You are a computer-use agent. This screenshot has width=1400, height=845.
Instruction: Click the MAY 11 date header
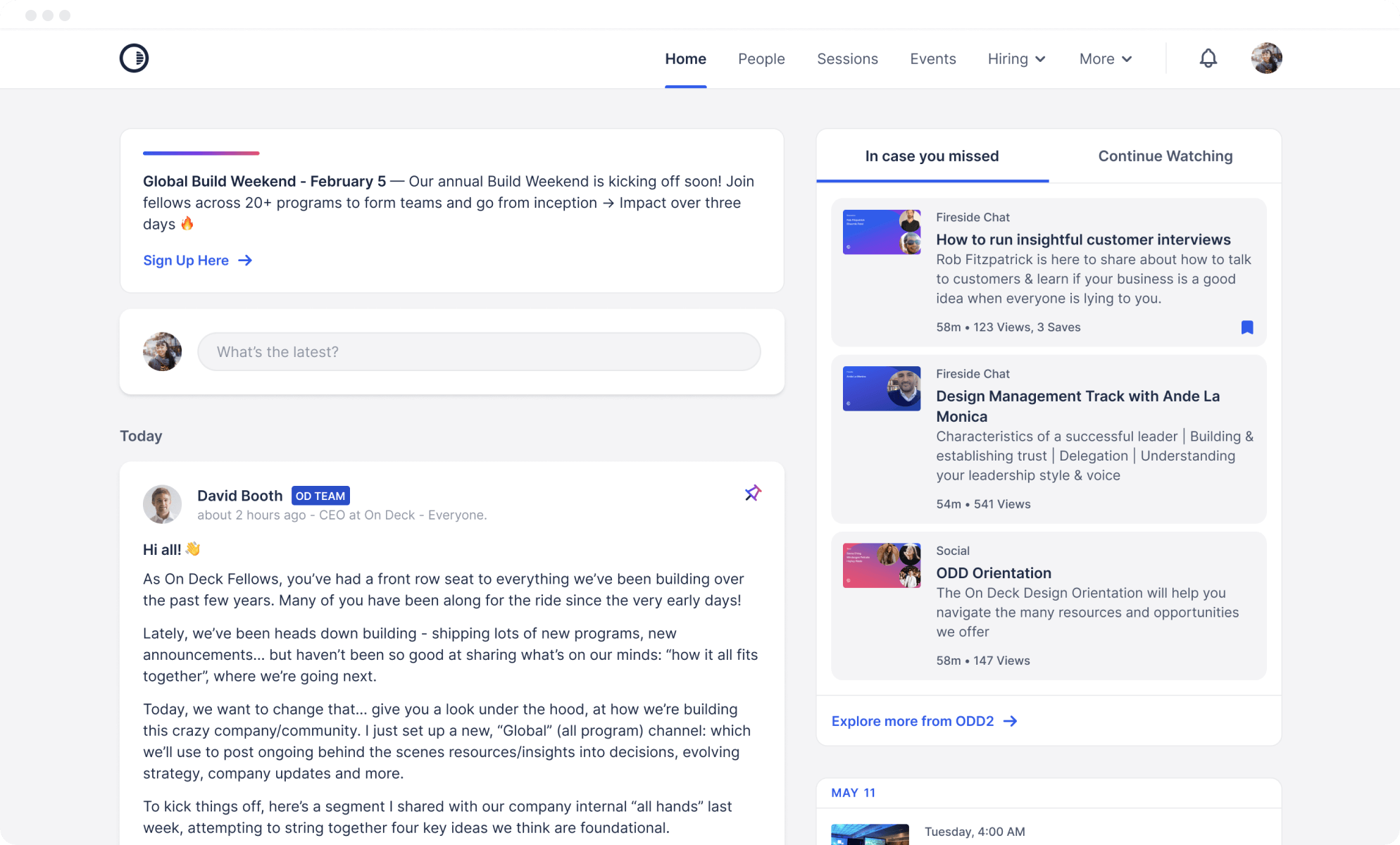[x=853, y=793]
